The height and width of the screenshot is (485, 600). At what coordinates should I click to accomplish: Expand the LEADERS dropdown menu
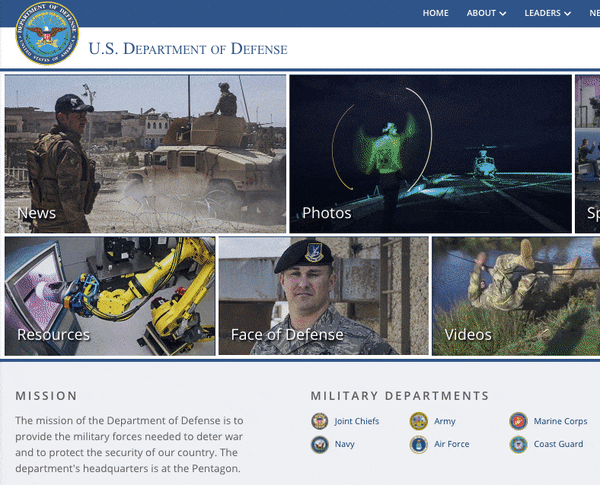coord(548,13)
